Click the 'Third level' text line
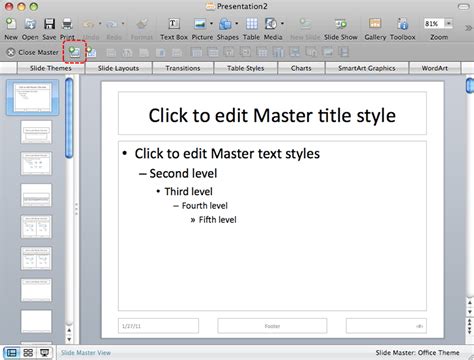This screenshot has width=474, height=360. (x=188, y=191)
